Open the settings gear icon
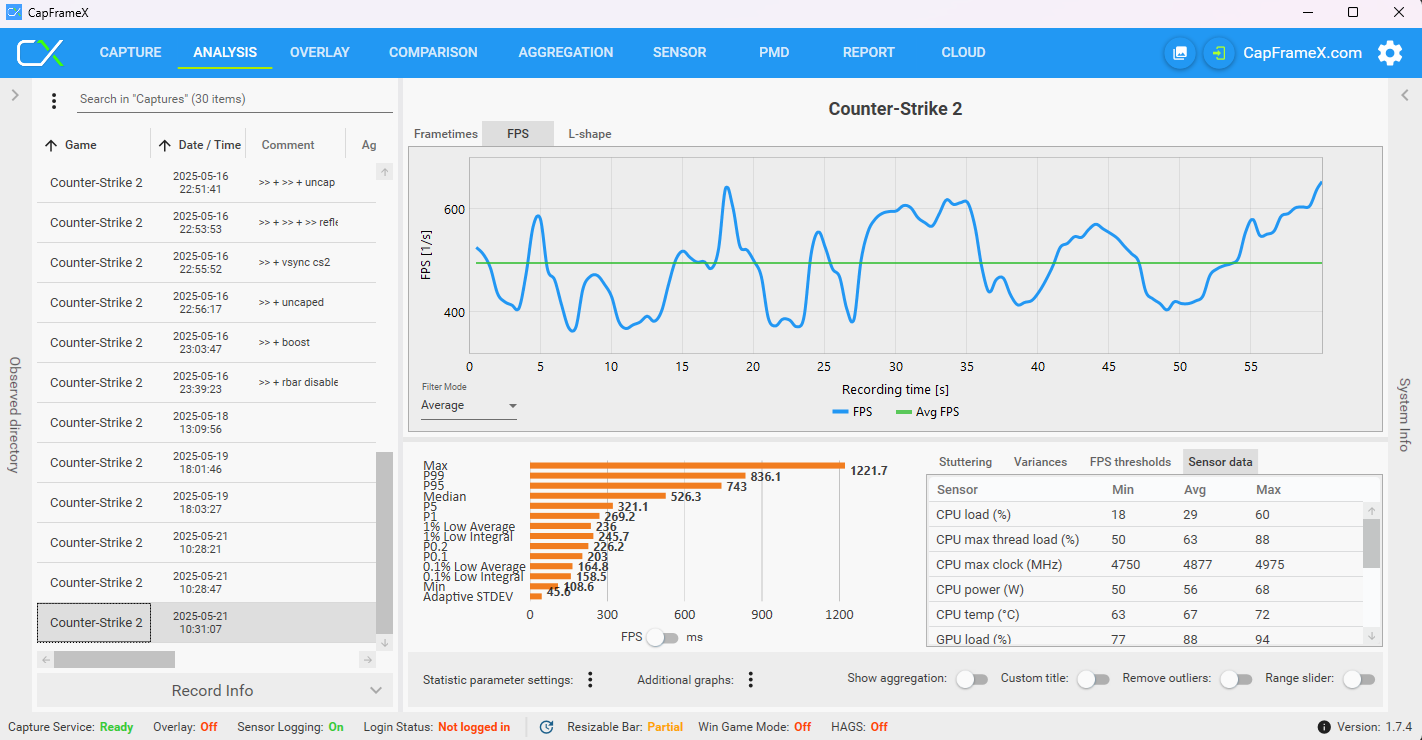The height and width of the screenshot is (740, 1422). tap(1390, 53)
